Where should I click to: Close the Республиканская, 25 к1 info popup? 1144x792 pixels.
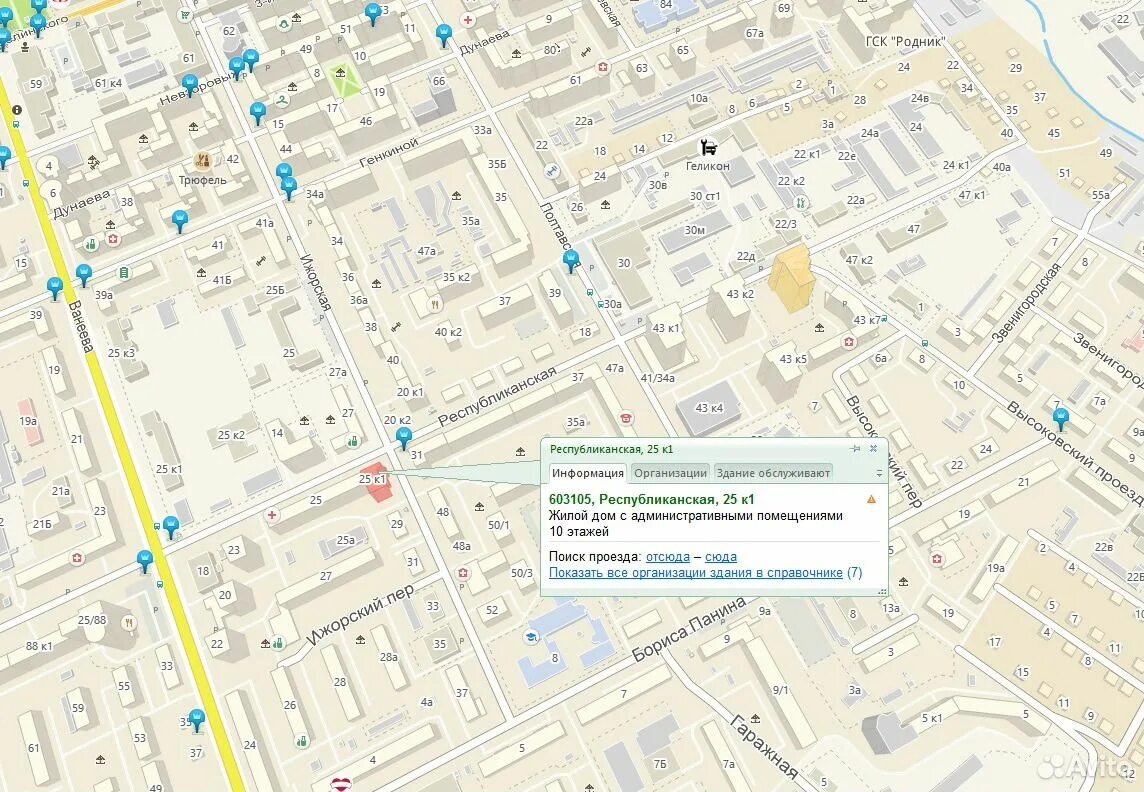(873, 449)
